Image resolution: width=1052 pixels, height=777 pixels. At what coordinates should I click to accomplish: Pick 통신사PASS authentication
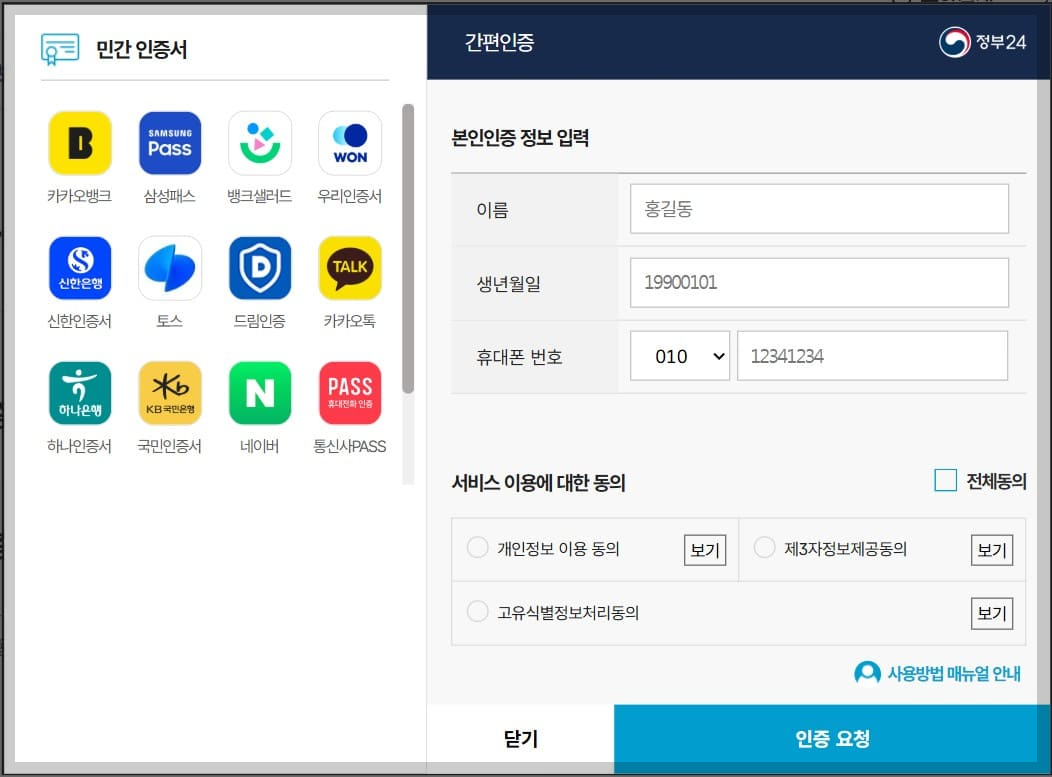tap(349, 392)
